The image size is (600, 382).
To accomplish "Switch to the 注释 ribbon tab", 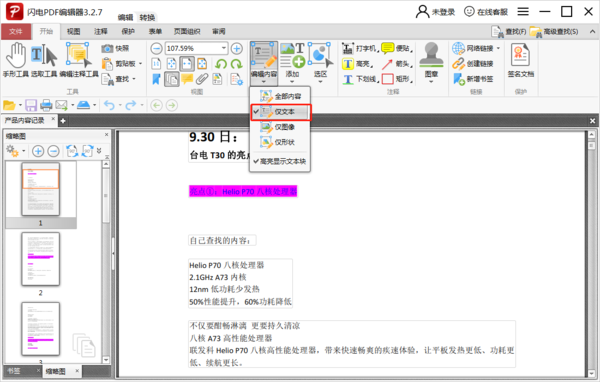I will pyautogui.click(x=101, y=31).
